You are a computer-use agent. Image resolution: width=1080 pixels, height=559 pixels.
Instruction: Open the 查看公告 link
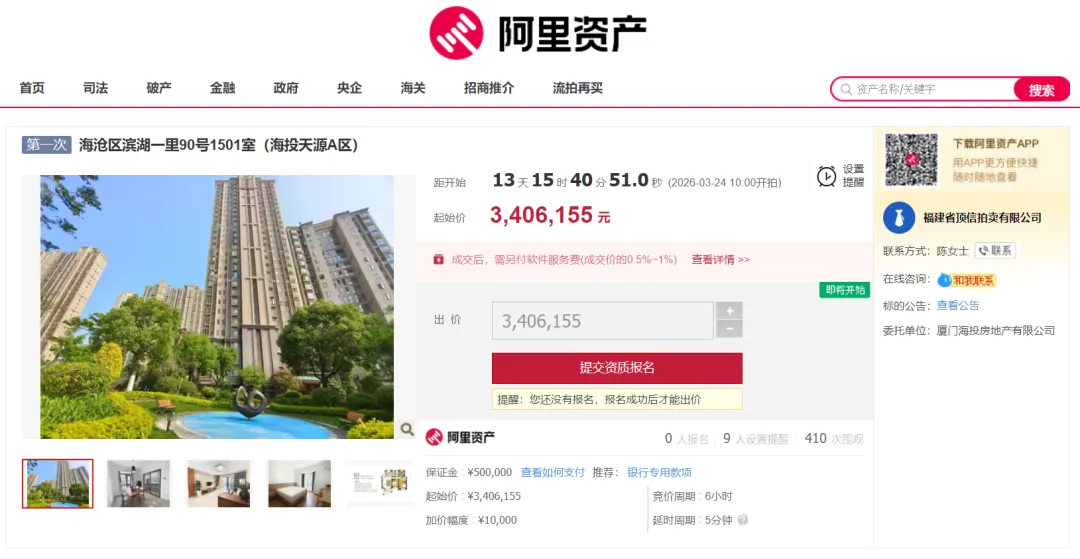pyautogui.click(x=957, y=306)
